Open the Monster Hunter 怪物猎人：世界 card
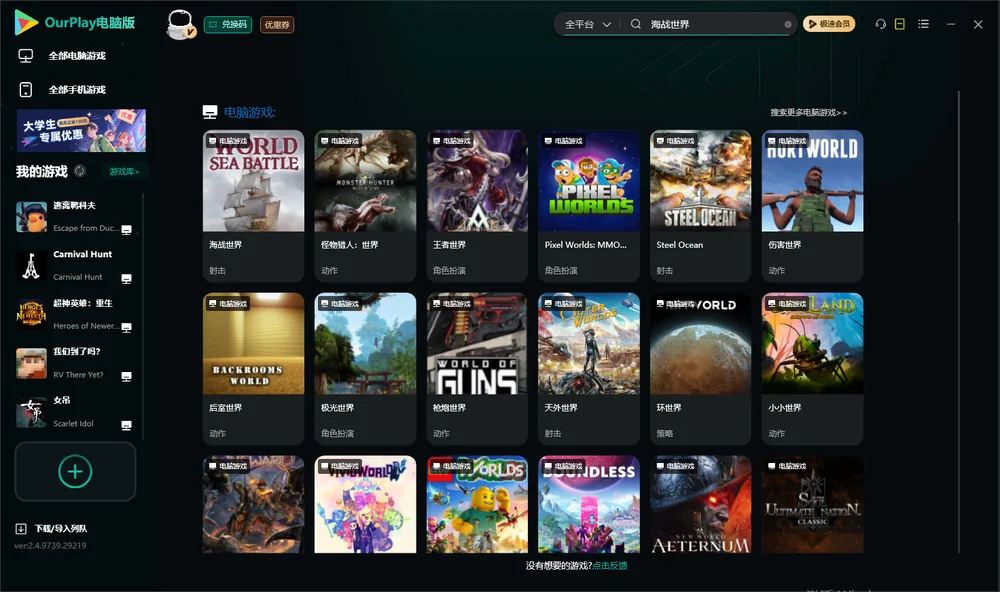 (x=365, y=205)
